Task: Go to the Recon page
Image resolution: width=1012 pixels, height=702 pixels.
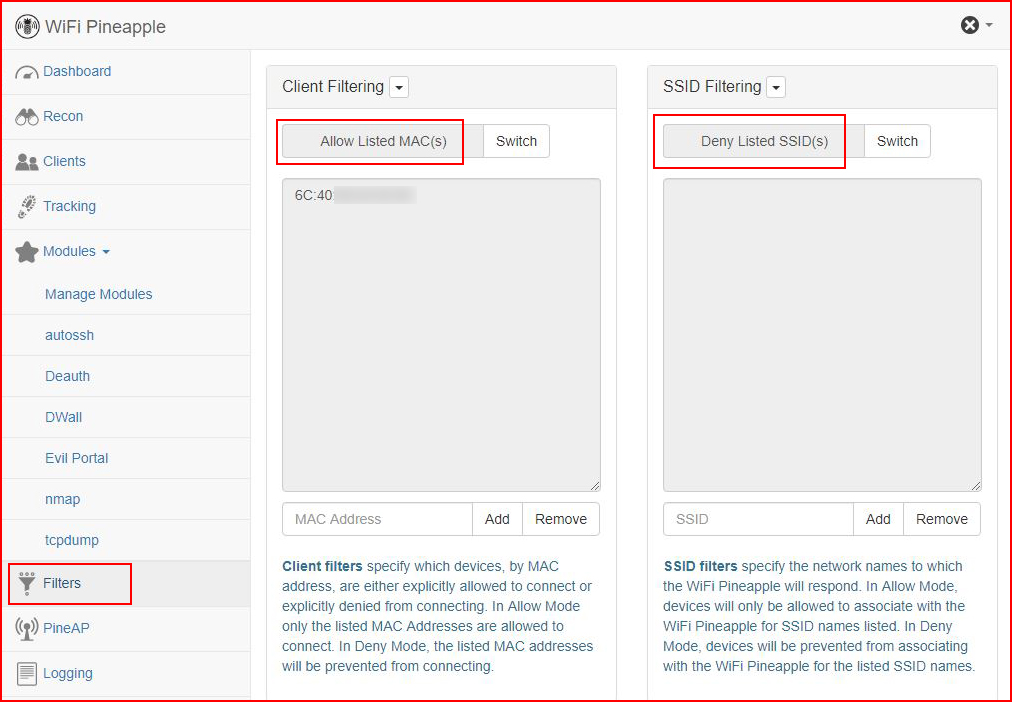Action: pyautogui.click(x=63, y=116)
